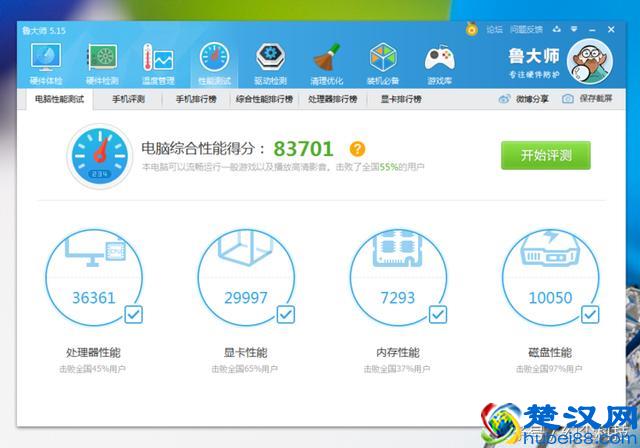Switch to 处理器排行榜 tab
The height and width of the screenshot is (448, 640).
333,99
